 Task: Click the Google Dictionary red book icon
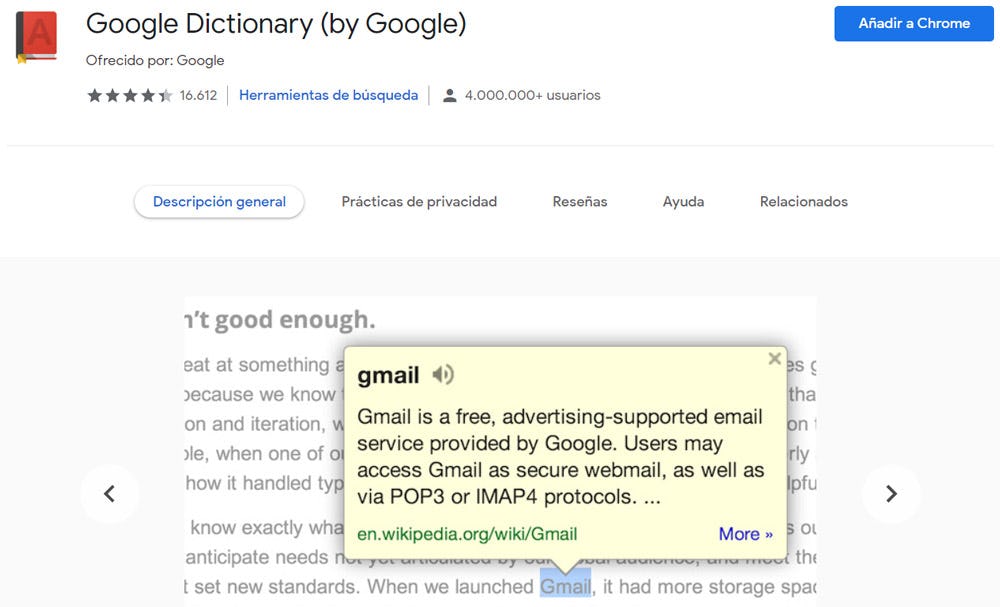37,36
